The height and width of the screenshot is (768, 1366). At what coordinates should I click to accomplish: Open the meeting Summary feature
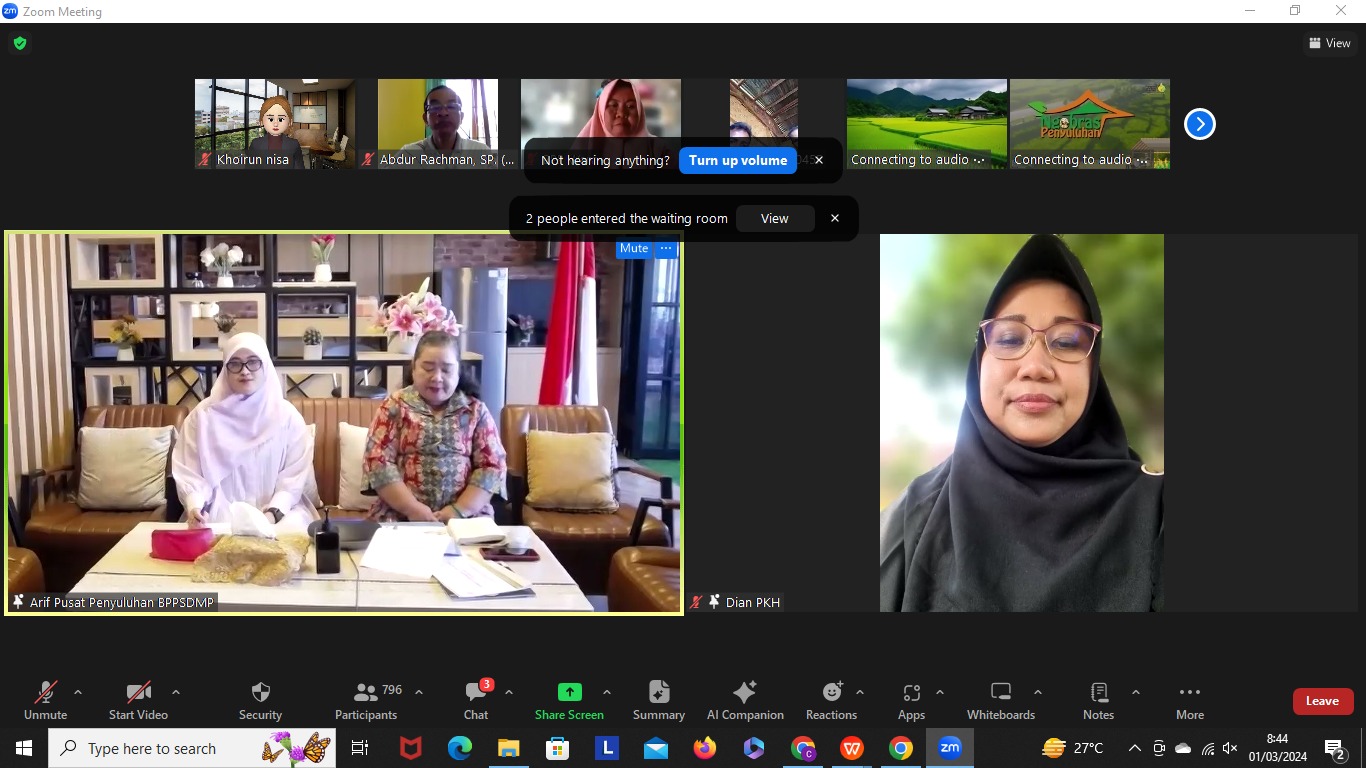658,692
